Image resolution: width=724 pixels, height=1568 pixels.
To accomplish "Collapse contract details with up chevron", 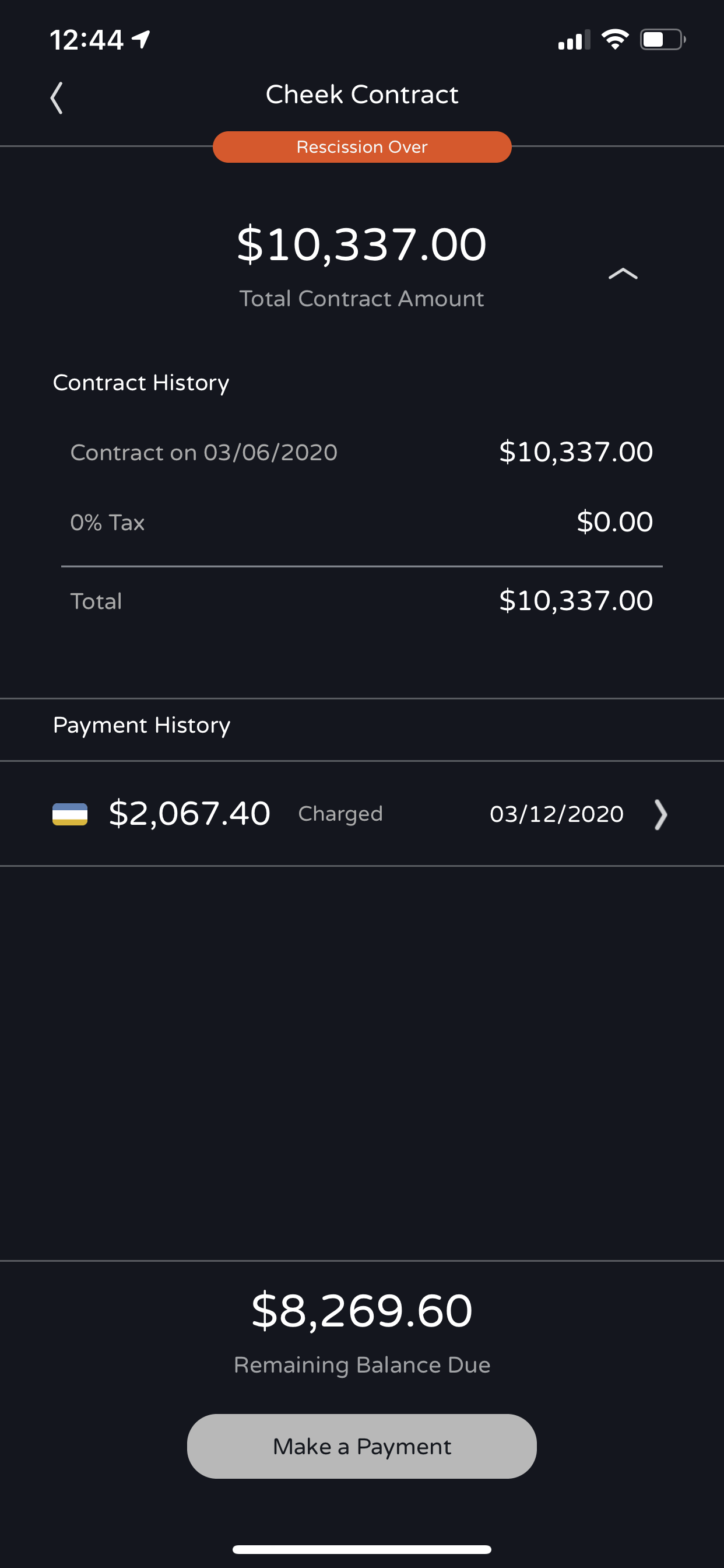I will click(623, 274).
